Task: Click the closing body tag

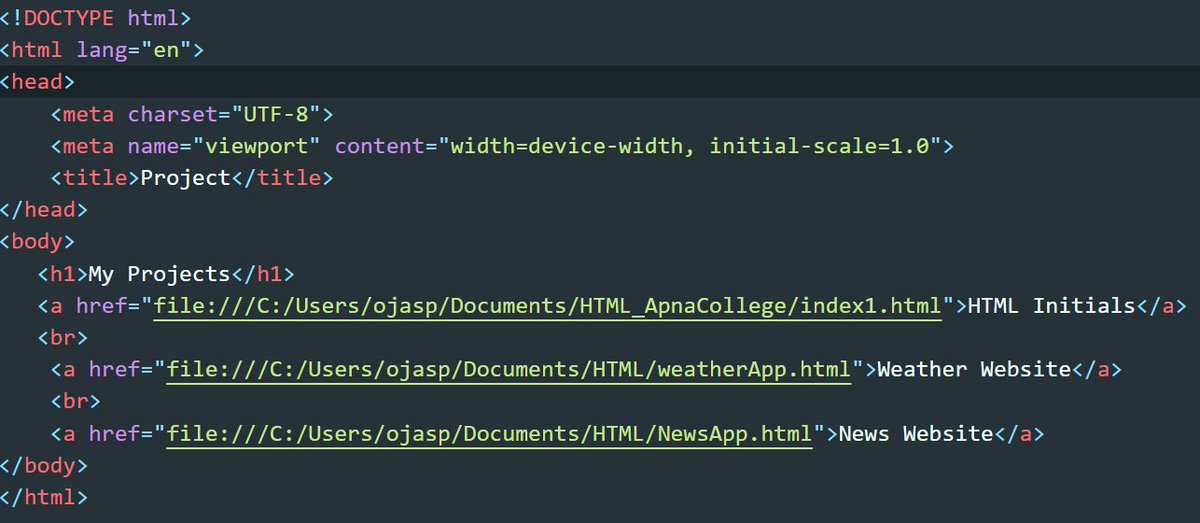Action: (x=44, y=466)
